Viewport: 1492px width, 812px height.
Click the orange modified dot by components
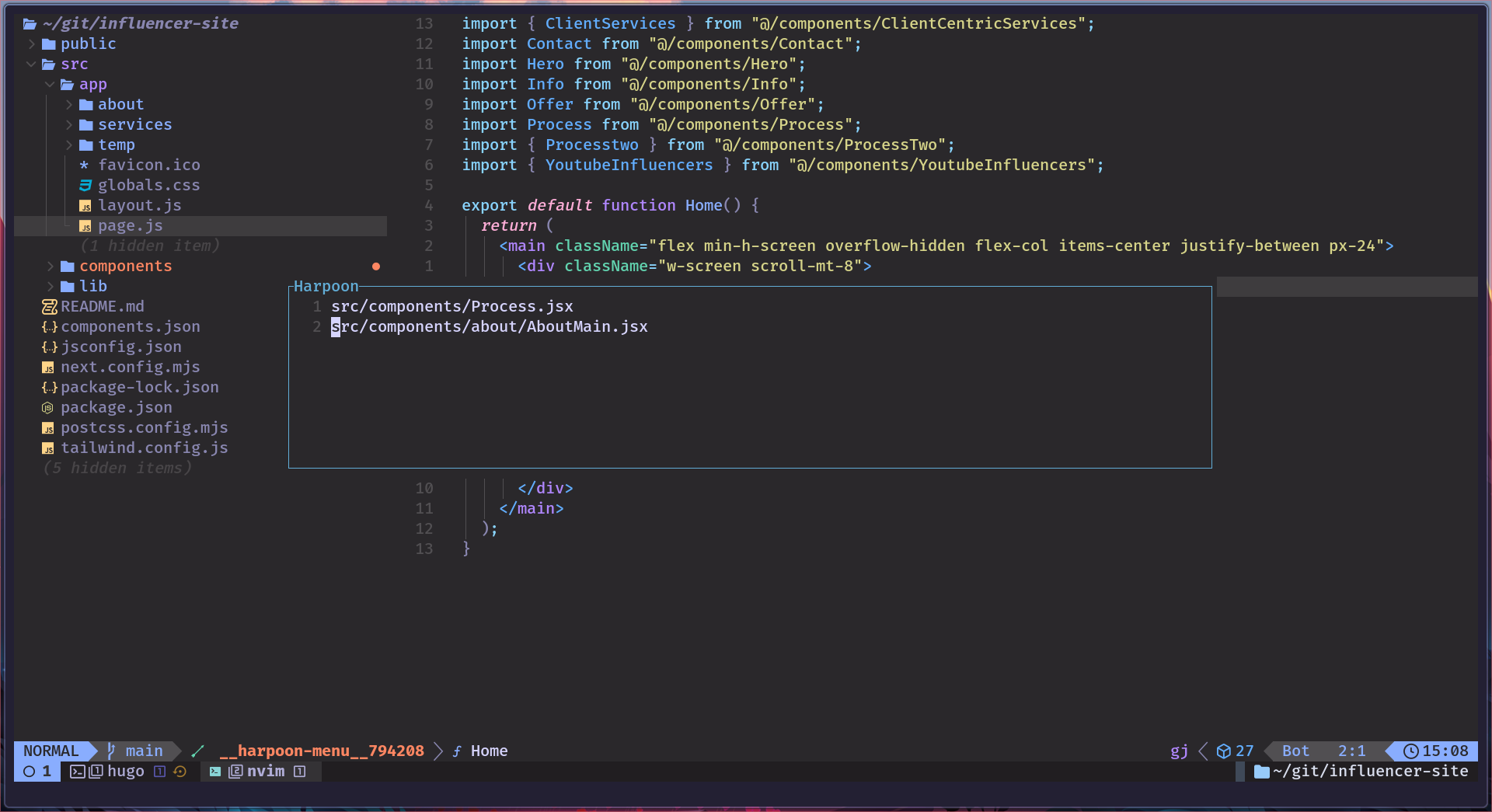tap(376, 267)
